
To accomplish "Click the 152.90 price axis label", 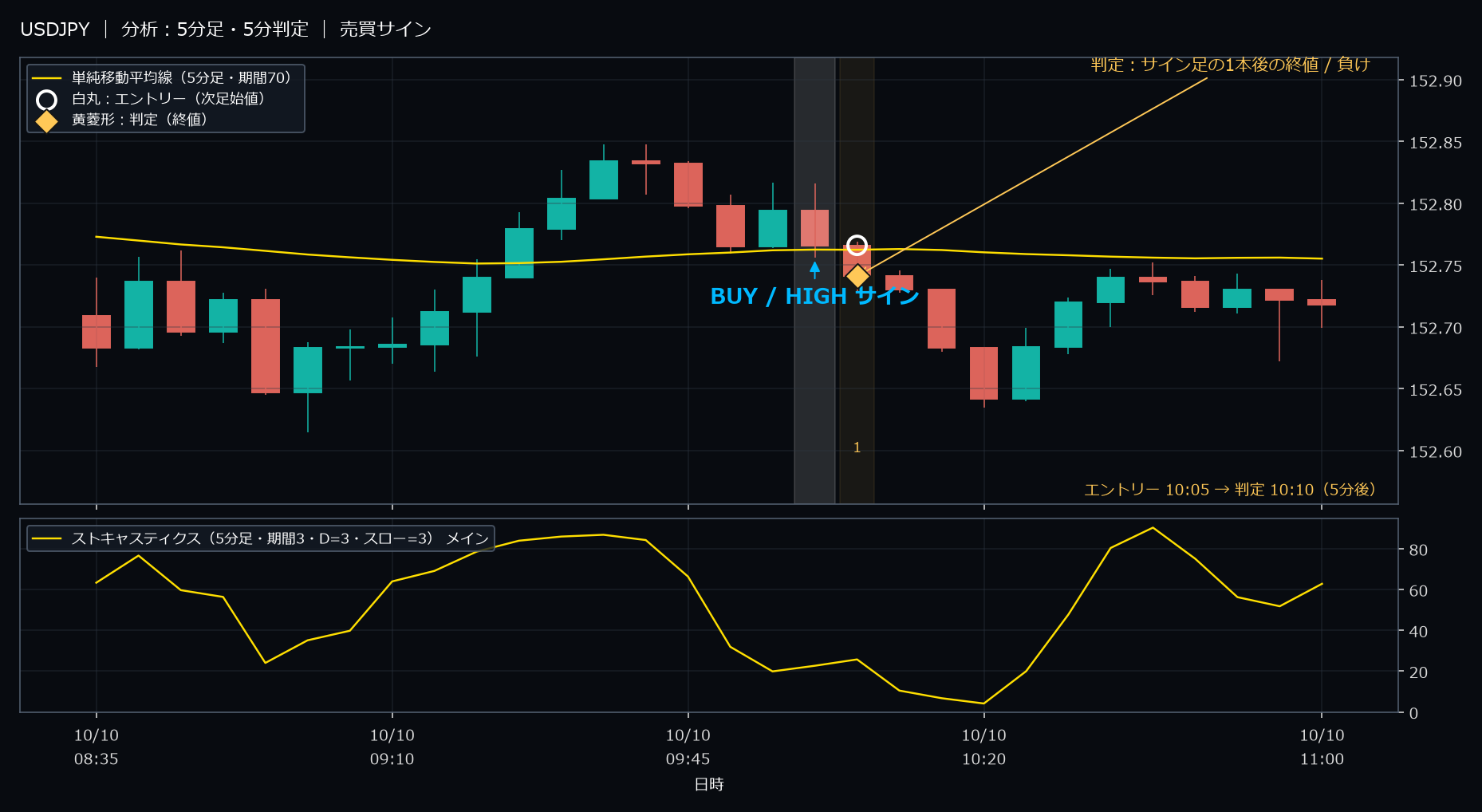I will [1435, 81].
